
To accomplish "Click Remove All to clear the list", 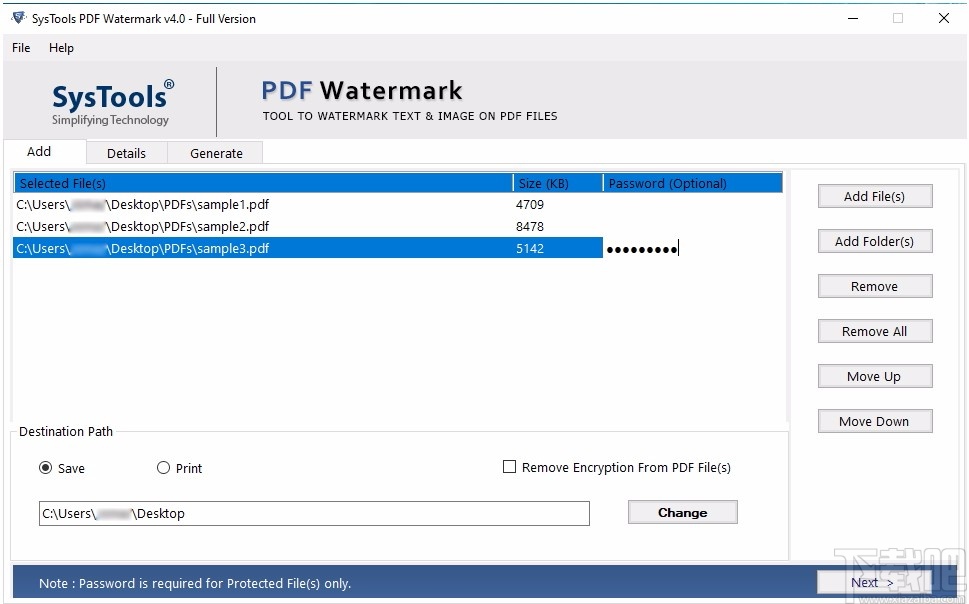I will [x=874, y=331].
